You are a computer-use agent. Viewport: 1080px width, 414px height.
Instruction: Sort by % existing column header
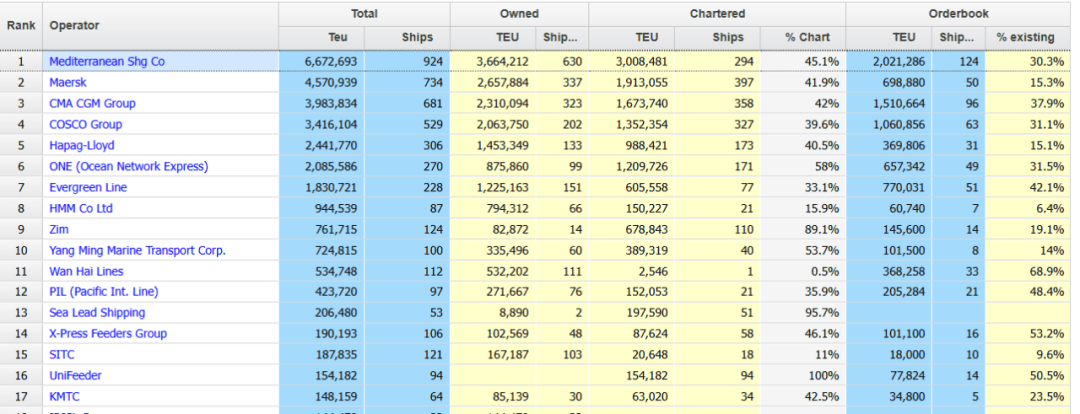coord(1028,38)
